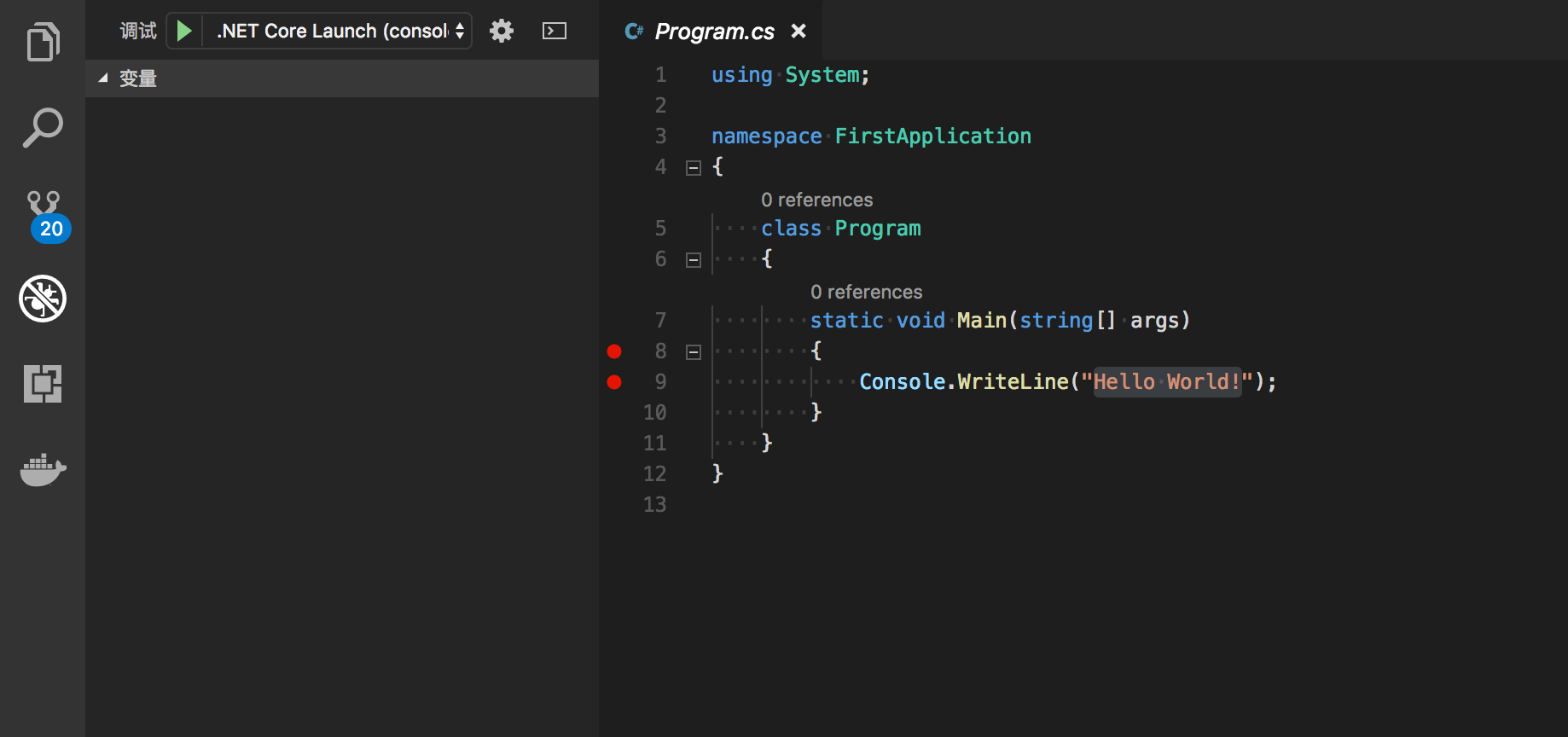Place cursor on 'FirstApplication' namespace name
Image resolution: width=1568 pixels, height=737 pixels.
(x=932, y=136)
